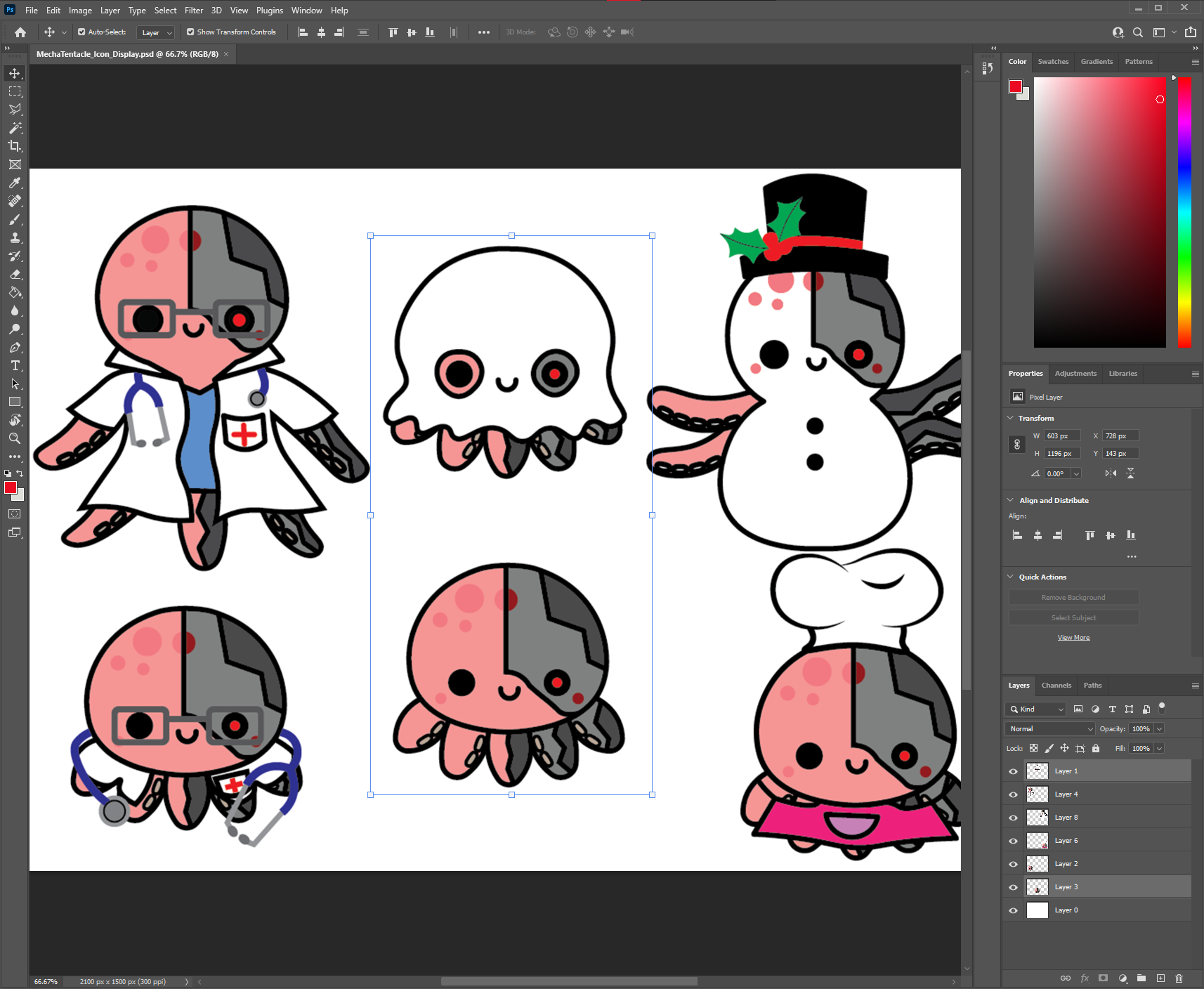Click the hue slider strip
This screenshot has height=989, width=1204.
[1184, 212]
